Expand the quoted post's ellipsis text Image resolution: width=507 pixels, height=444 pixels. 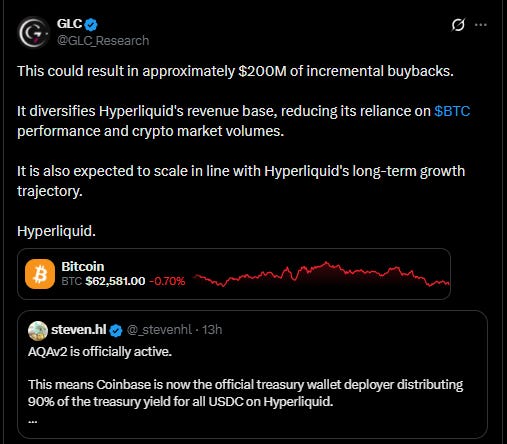pyautogui.click(x=33, y=421)
